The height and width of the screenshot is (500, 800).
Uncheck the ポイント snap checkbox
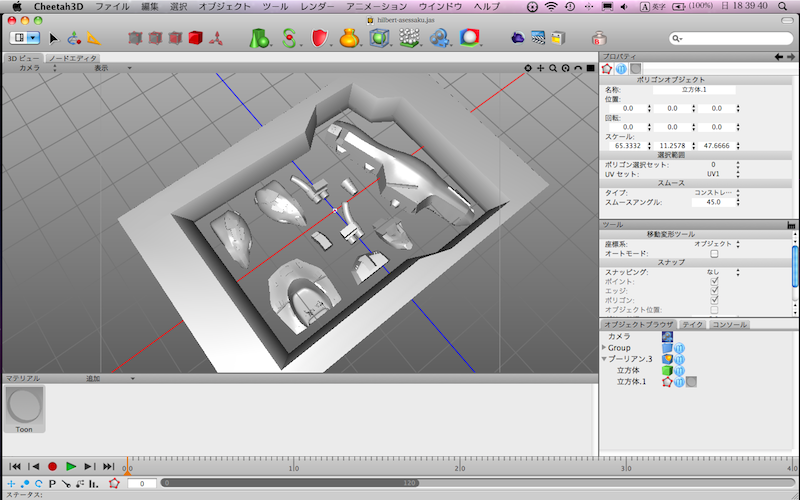714,281
